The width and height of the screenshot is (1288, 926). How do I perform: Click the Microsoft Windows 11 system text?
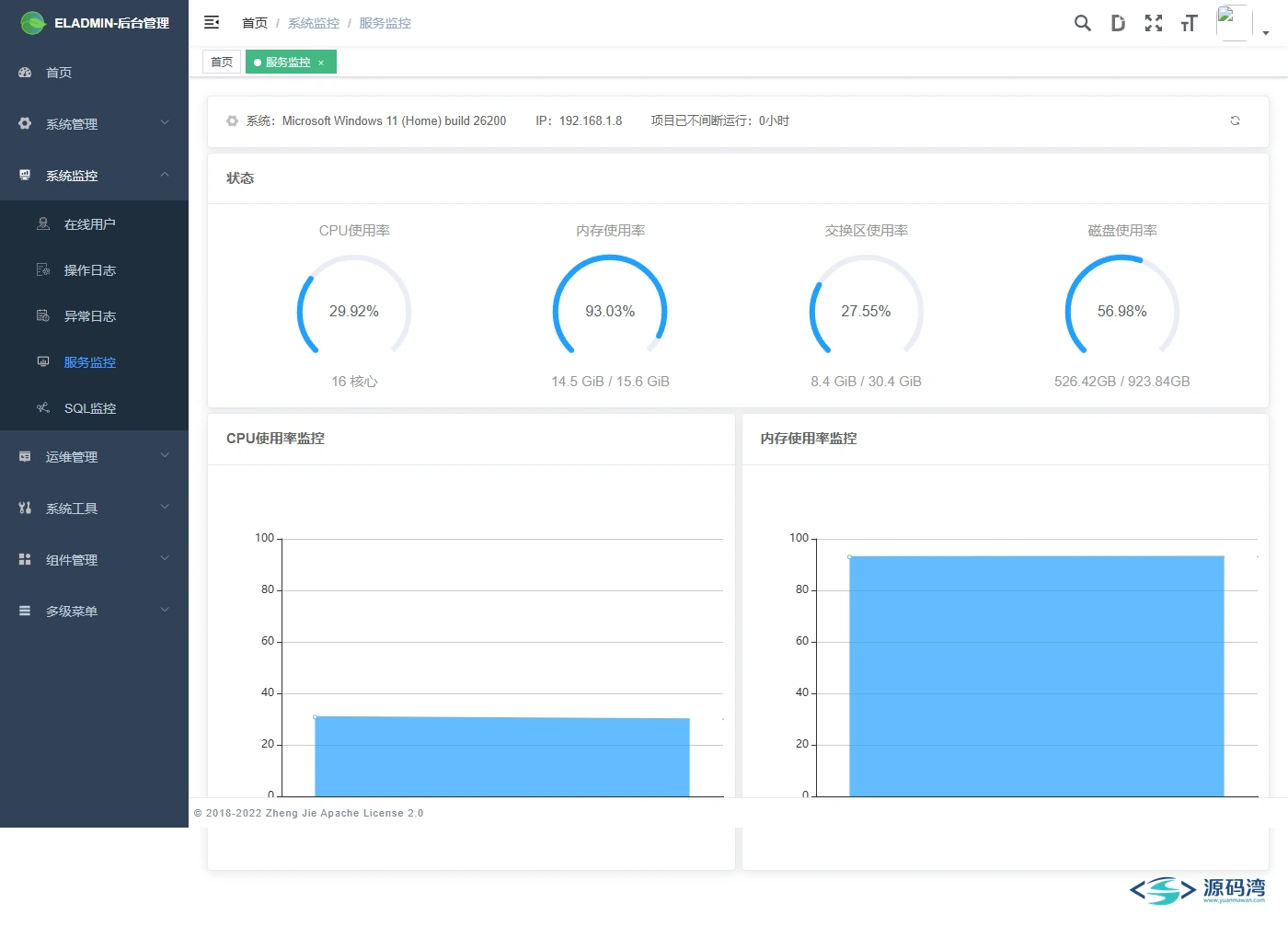(394, 120)
